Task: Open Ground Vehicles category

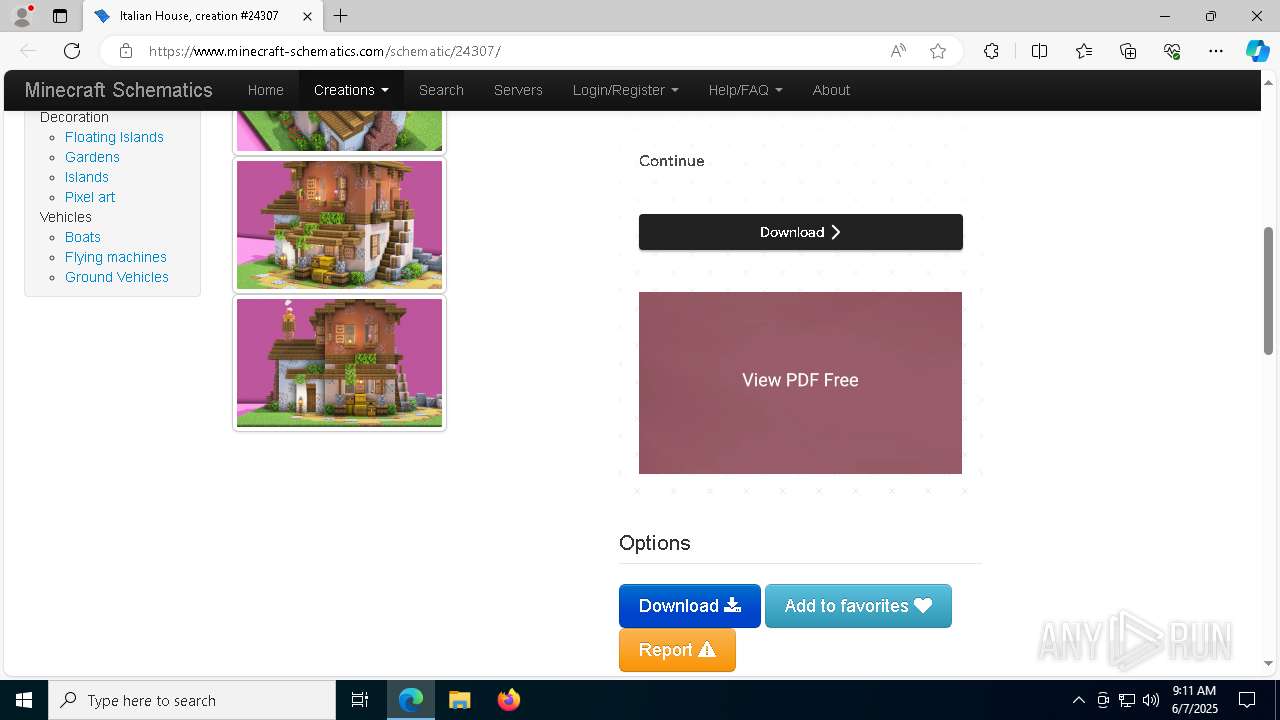Action: 117,277
